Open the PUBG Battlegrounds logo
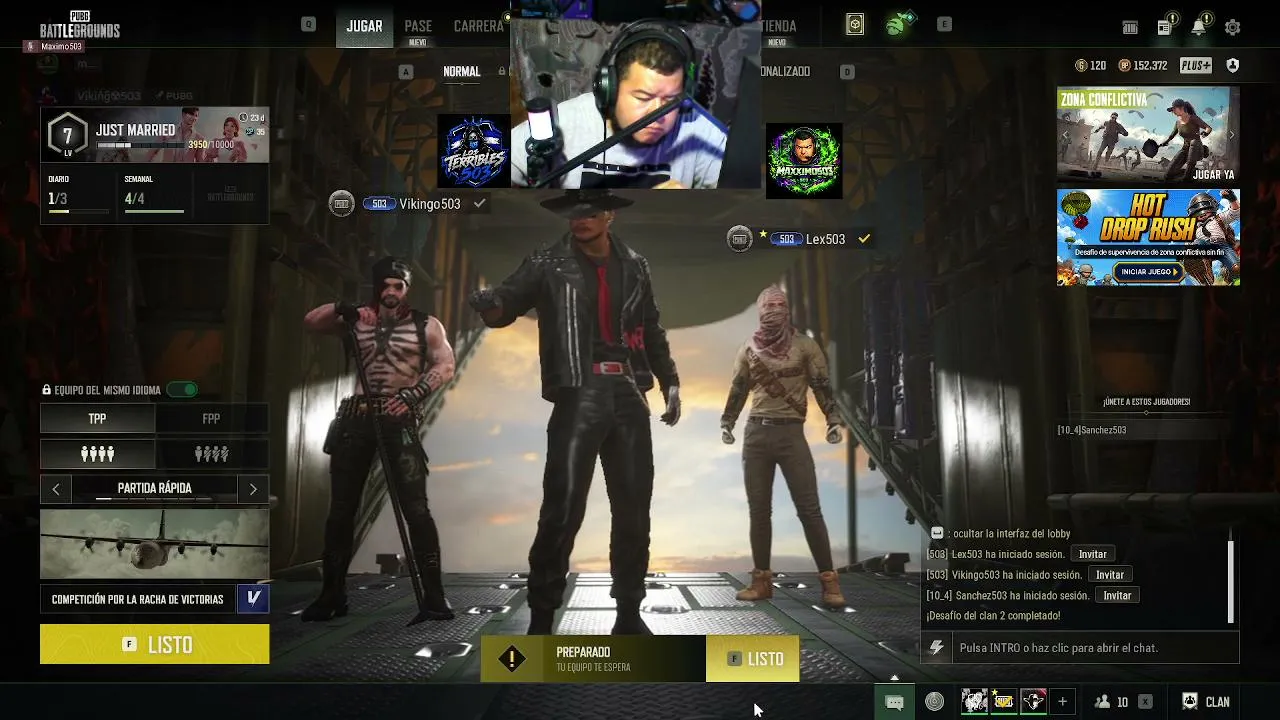The height and width of the screenshot is (720, 1280). (x=80, y=25)
